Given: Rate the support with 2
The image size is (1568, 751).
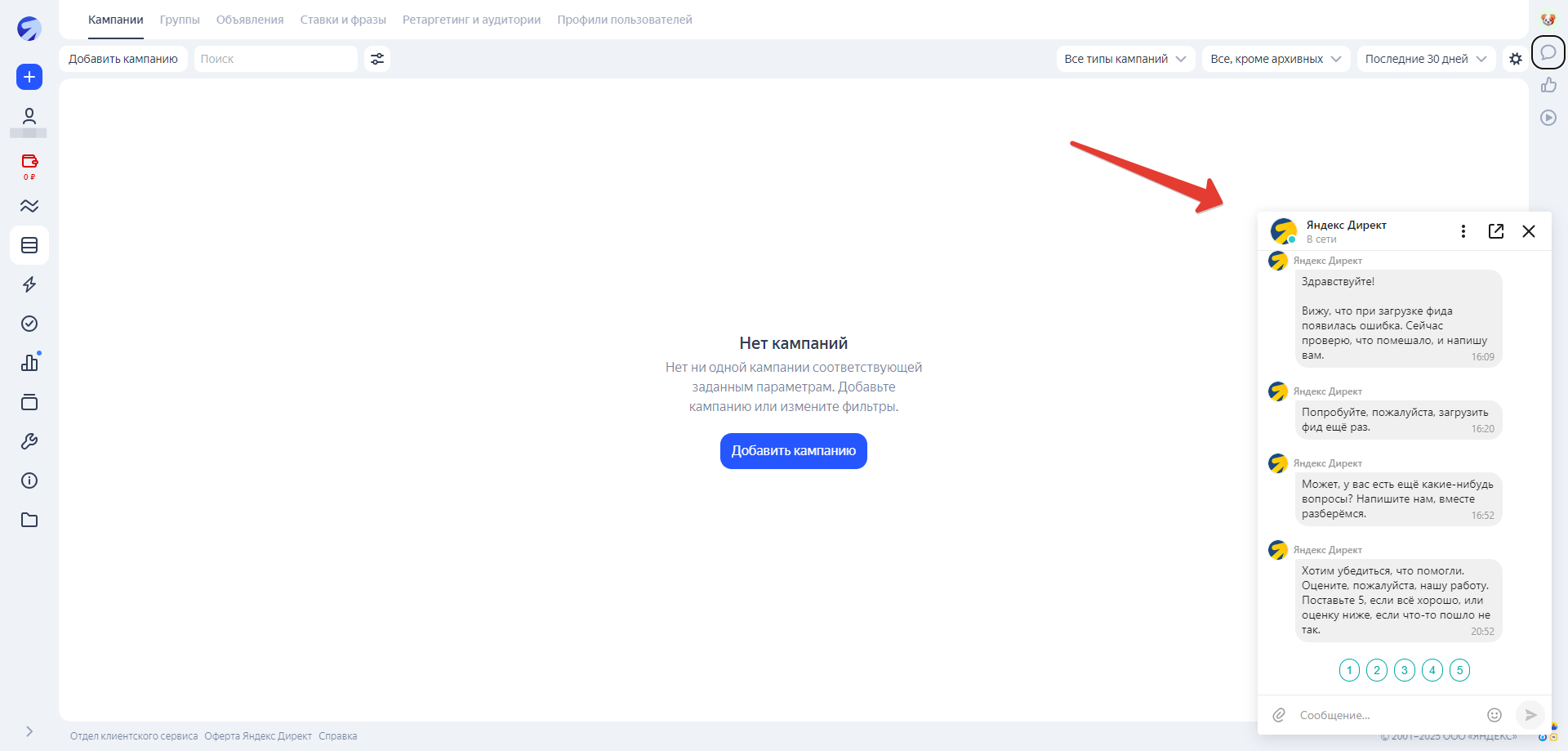Looking at the screenshot, I should [1377, 670].
